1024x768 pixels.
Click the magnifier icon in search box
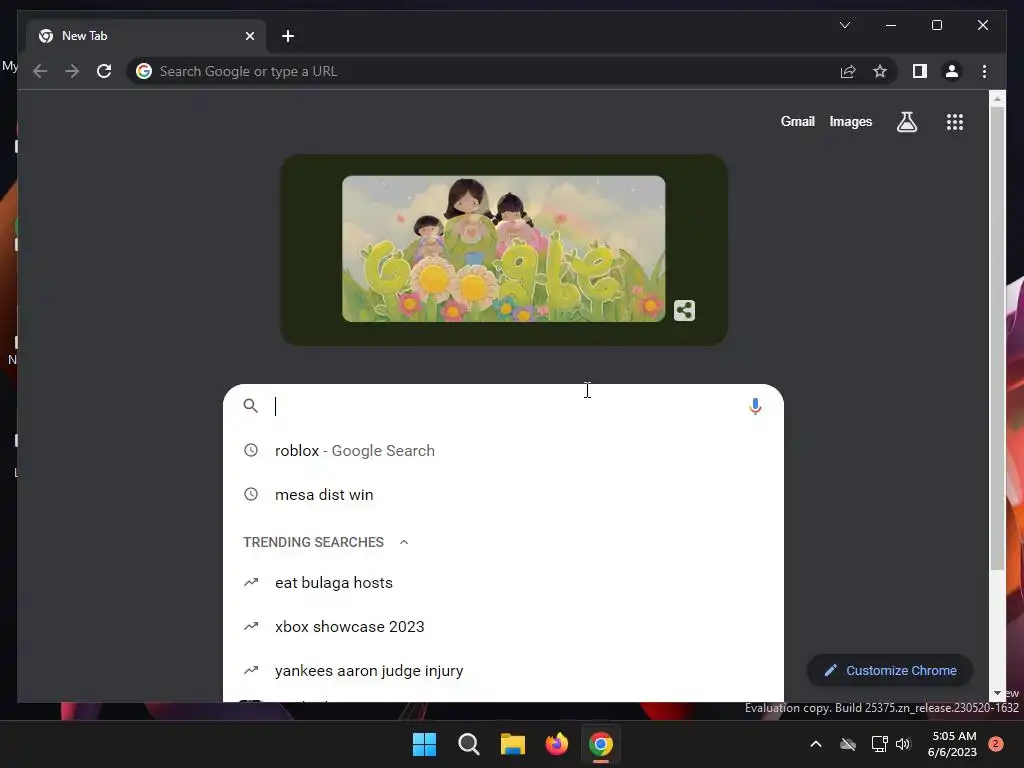click(250, 406)
